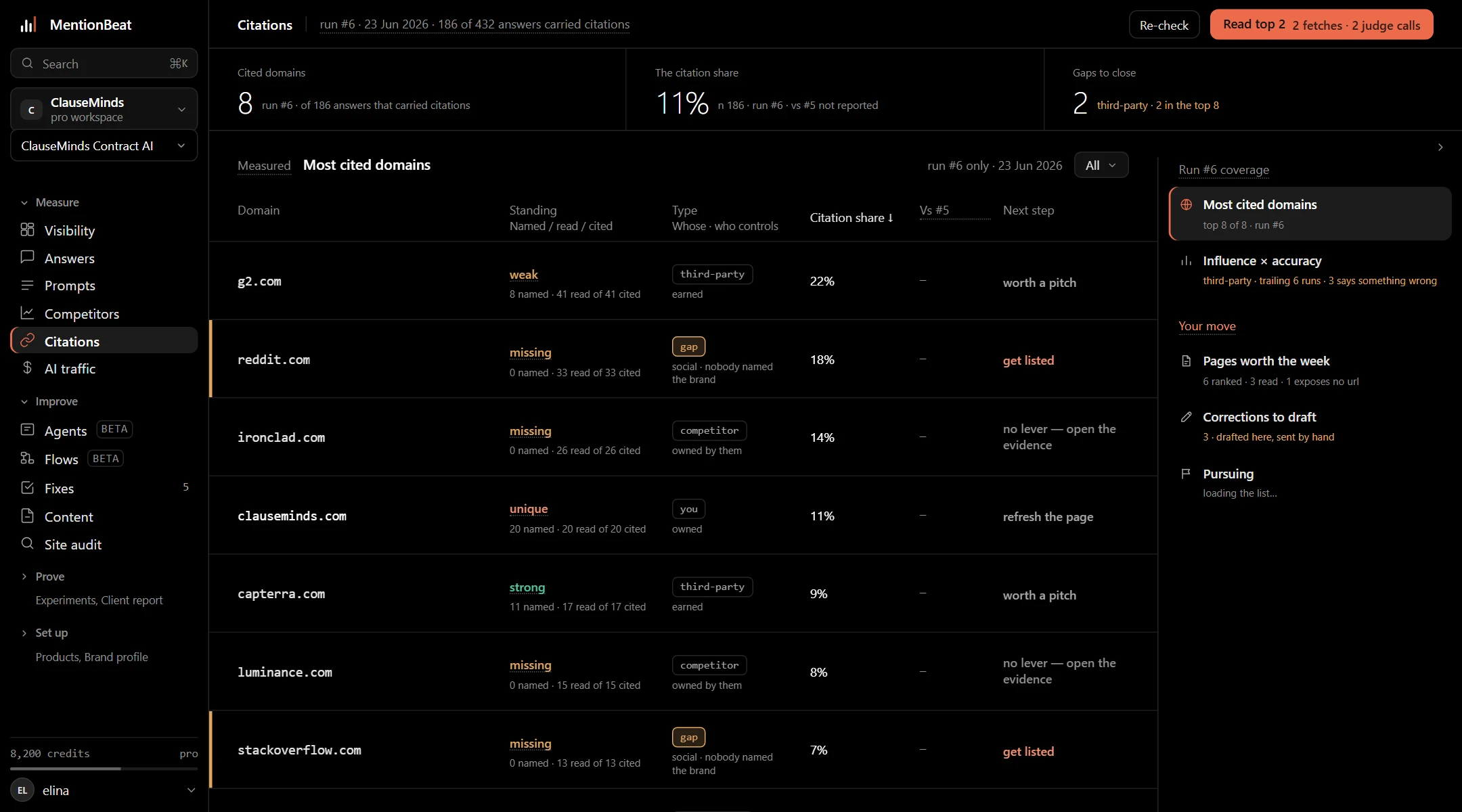1462x812 pixels.
Task: Click the unique standing for clauseminds.com
Action: pos(529,508)
